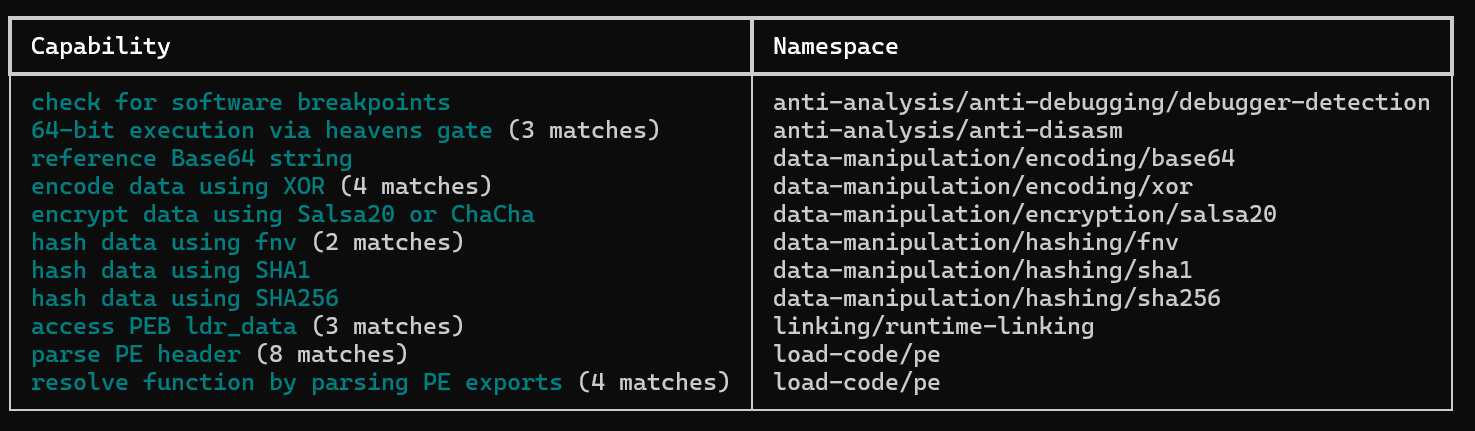Click data-manipulation/hashing/sha256 namespace

[x=997, y=298]
